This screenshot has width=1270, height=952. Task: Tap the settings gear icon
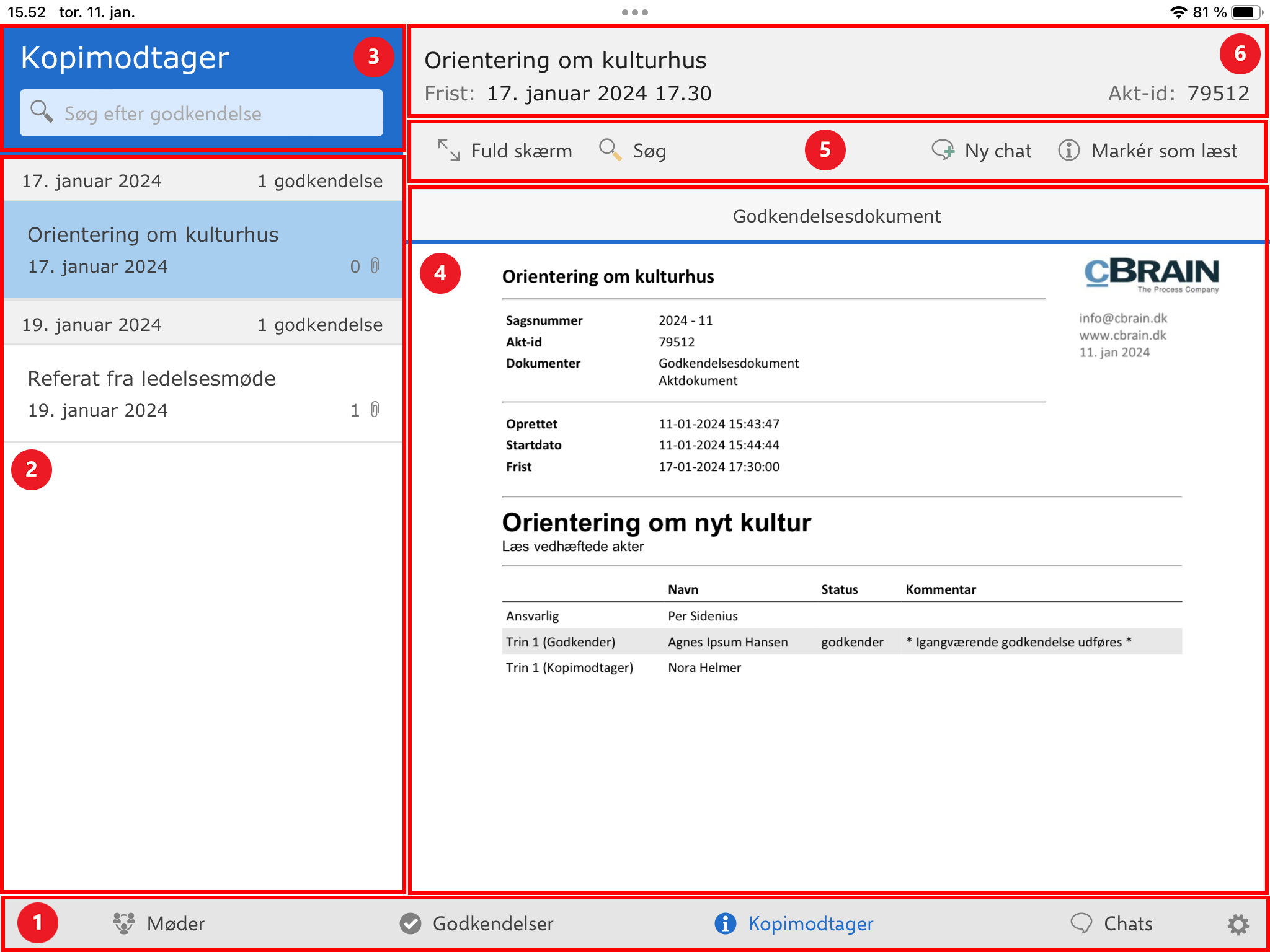1238,924
